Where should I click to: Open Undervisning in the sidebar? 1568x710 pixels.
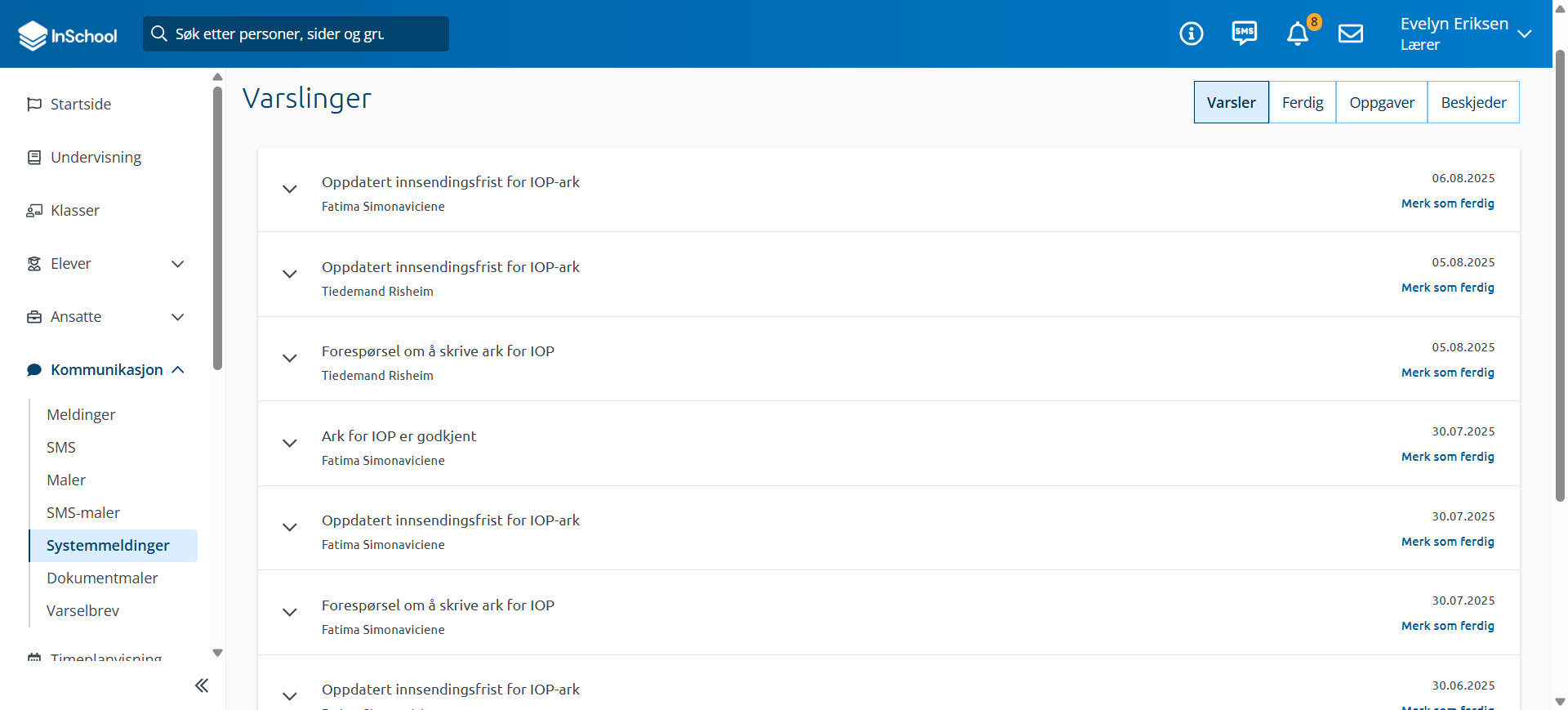coord(96,158)
